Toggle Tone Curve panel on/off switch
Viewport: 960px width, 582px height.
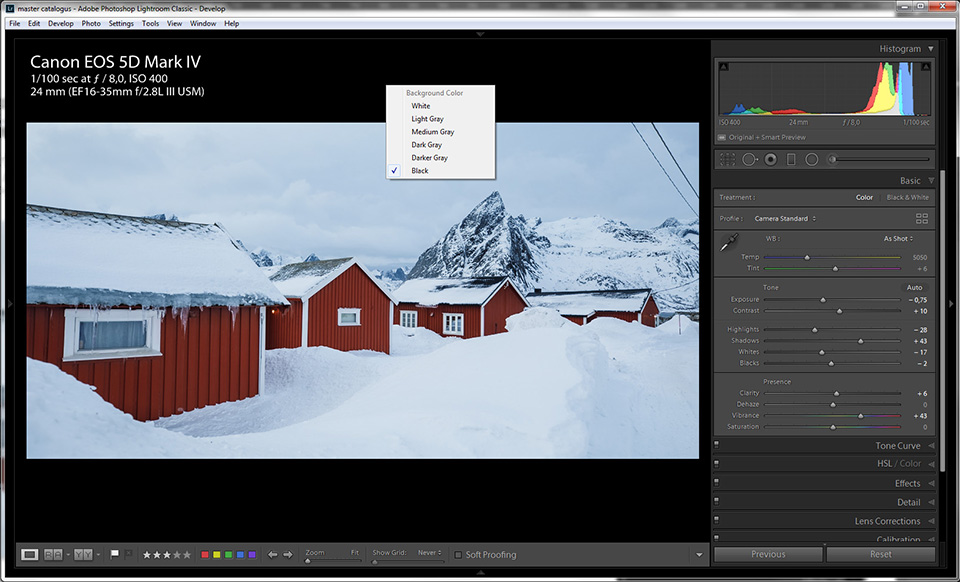pos(716,445)
